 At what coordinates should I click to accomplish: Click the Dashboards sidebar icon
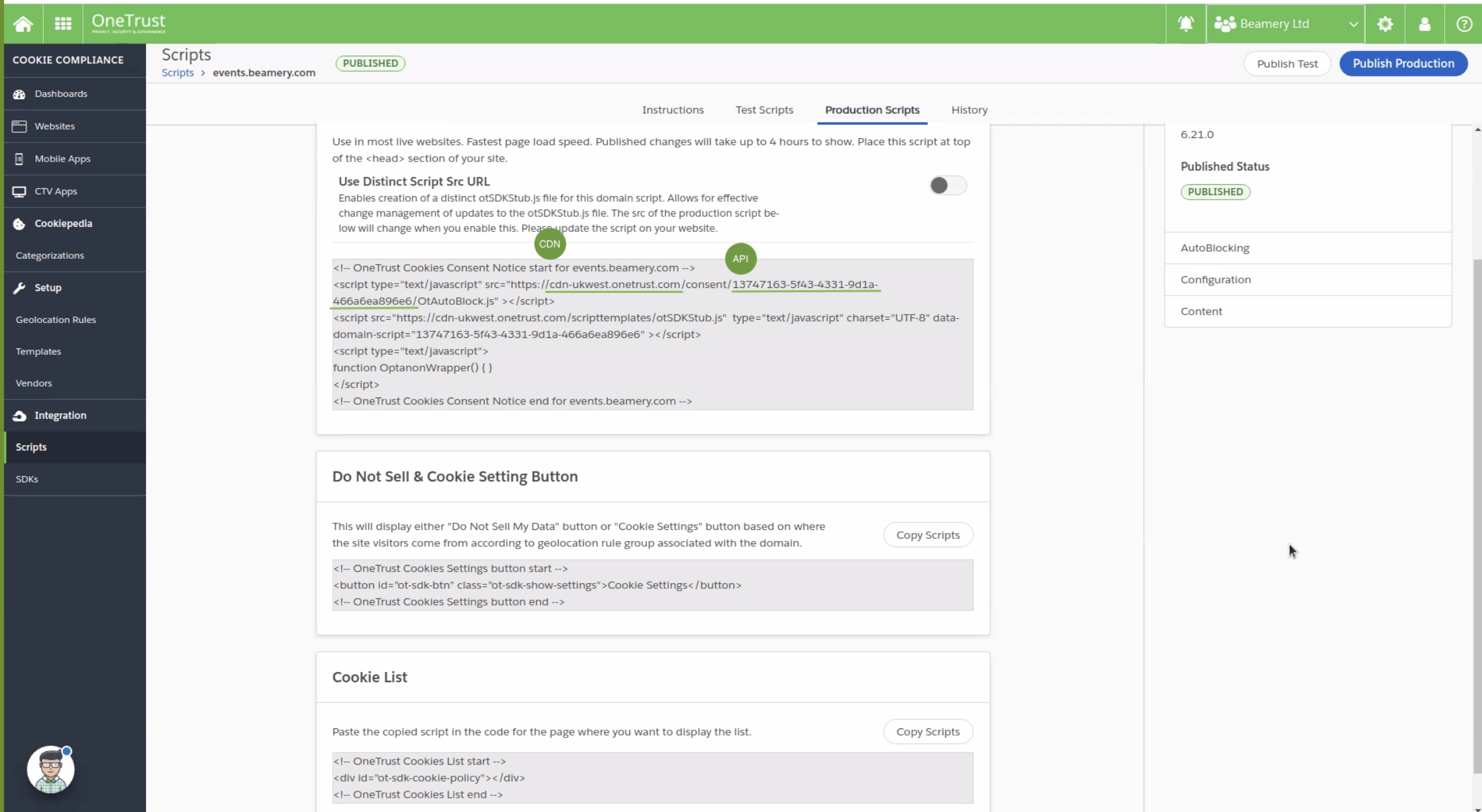[19, 94]
